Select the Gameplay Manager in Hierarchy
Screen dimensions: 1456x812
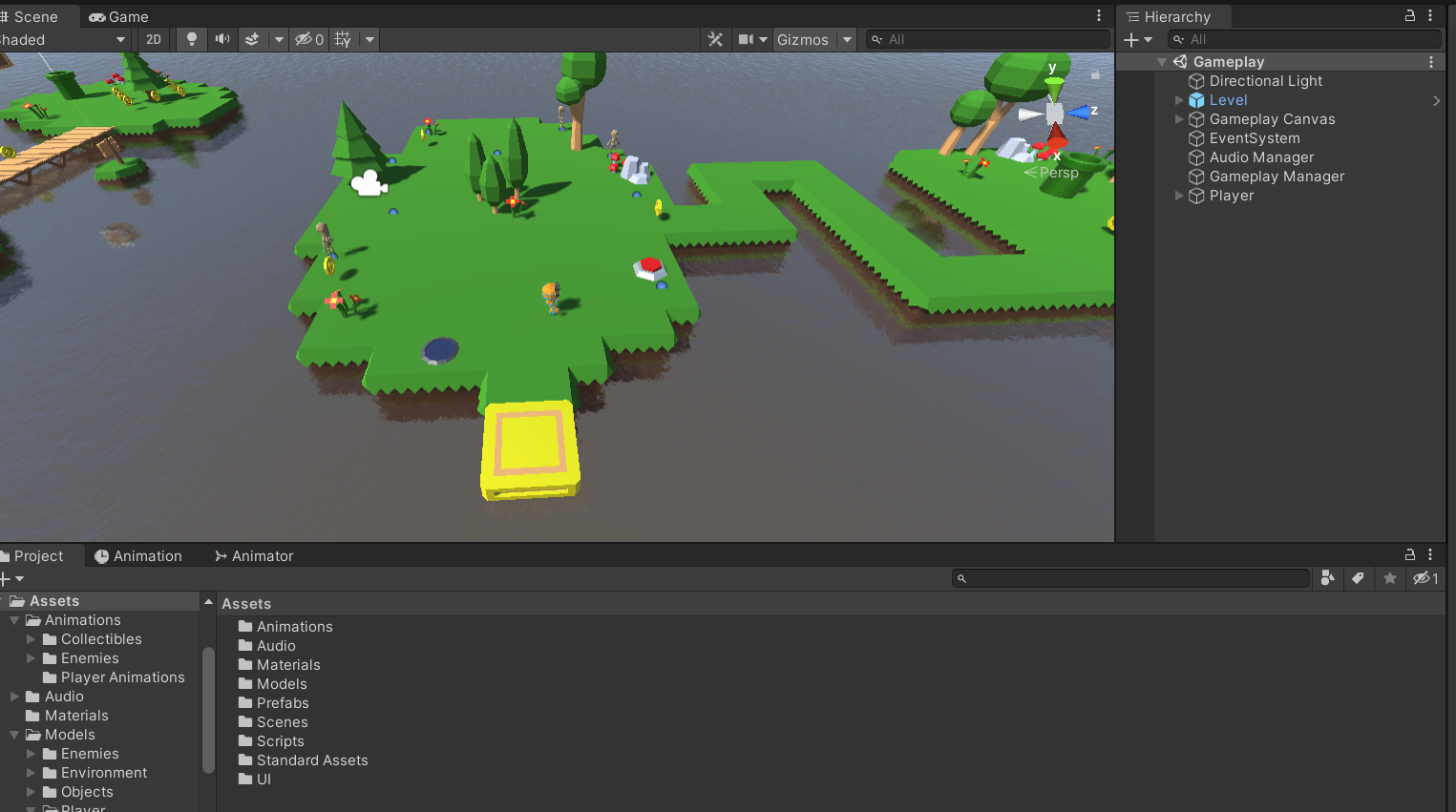(x=1277, y=177)
